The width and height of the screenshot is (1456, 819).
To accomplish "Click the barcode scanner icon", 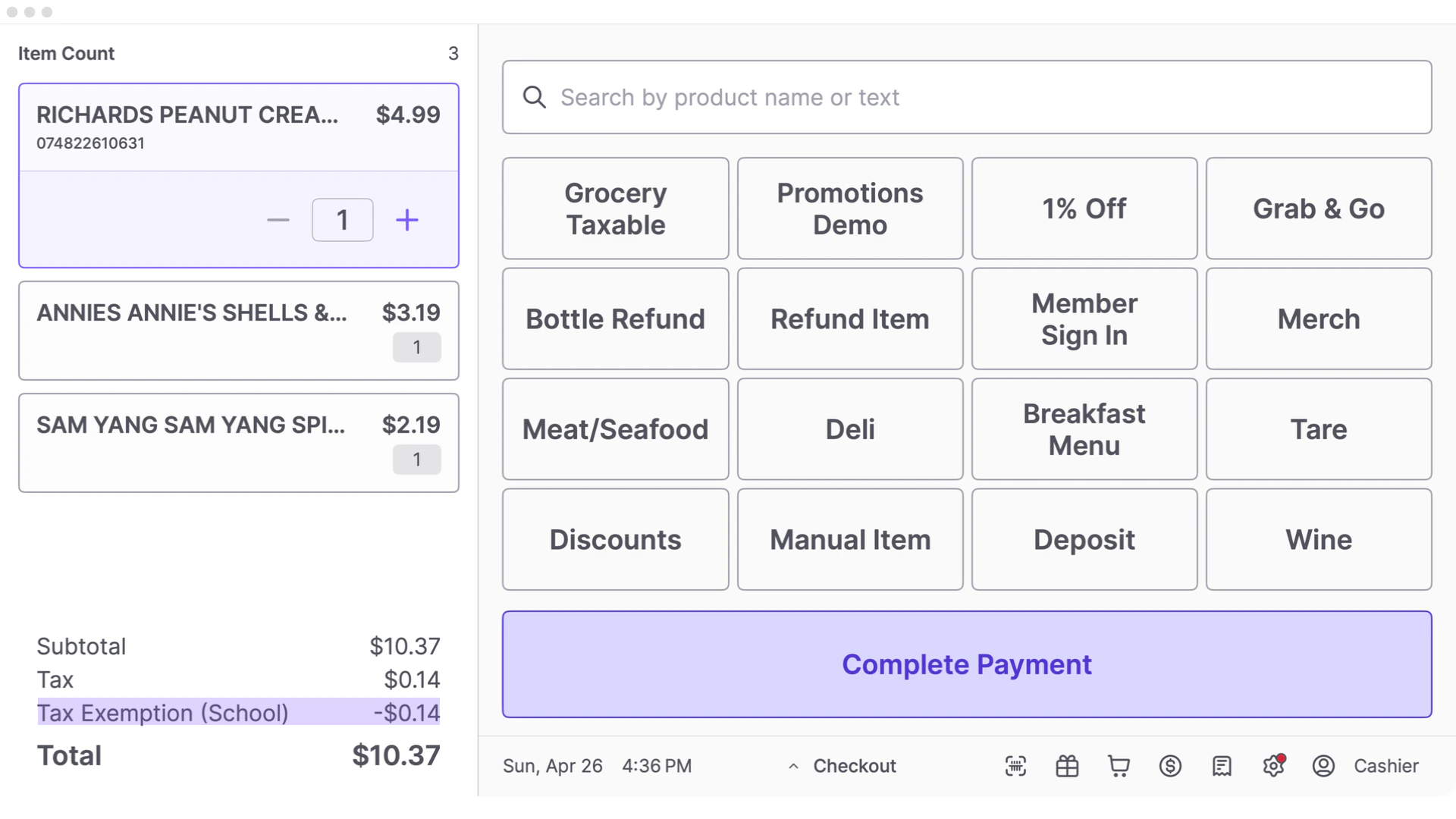I will tap(1015, 766).
